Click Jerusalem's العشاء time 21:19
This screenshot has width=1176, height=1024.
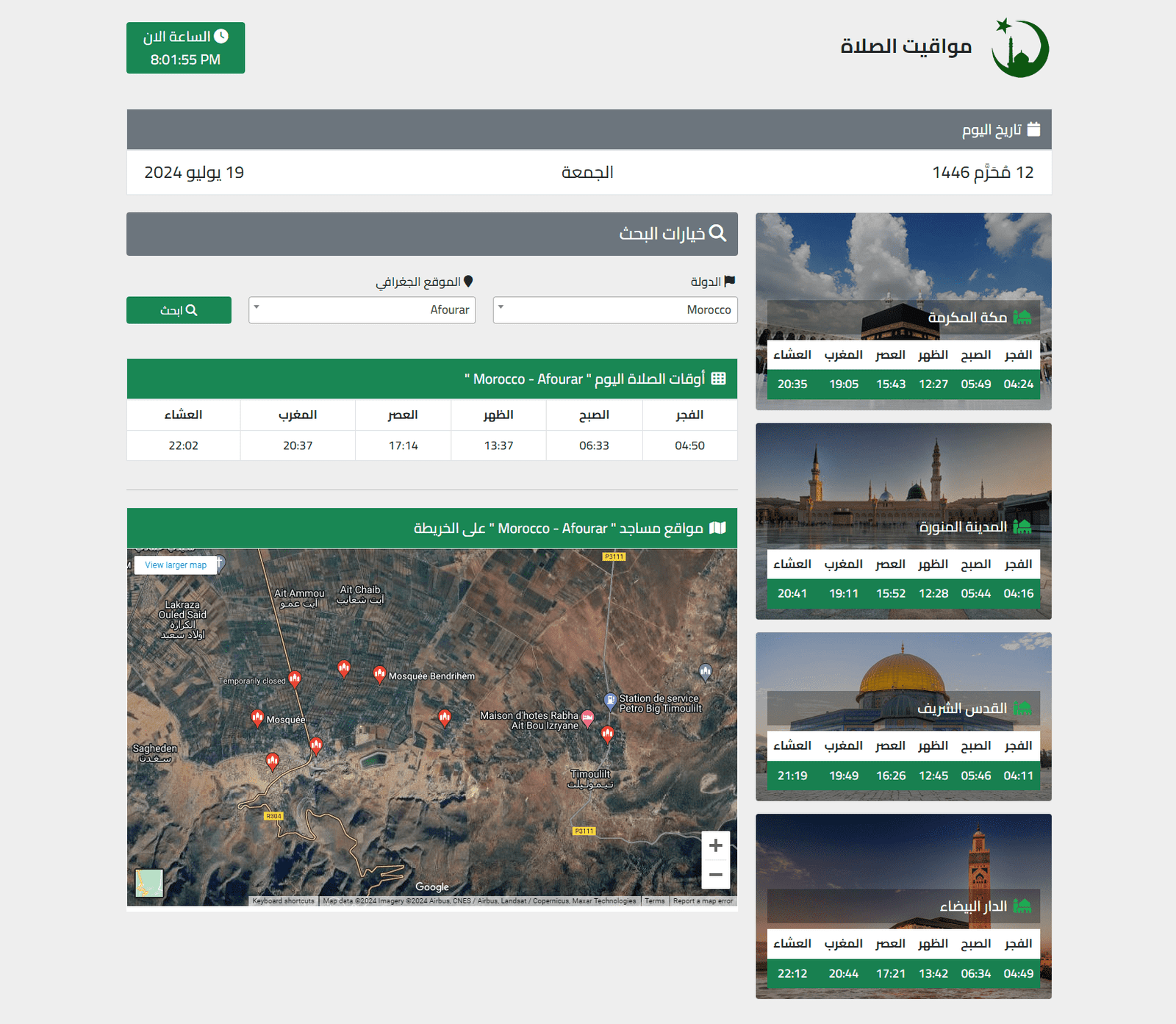(x=792, y=776)
